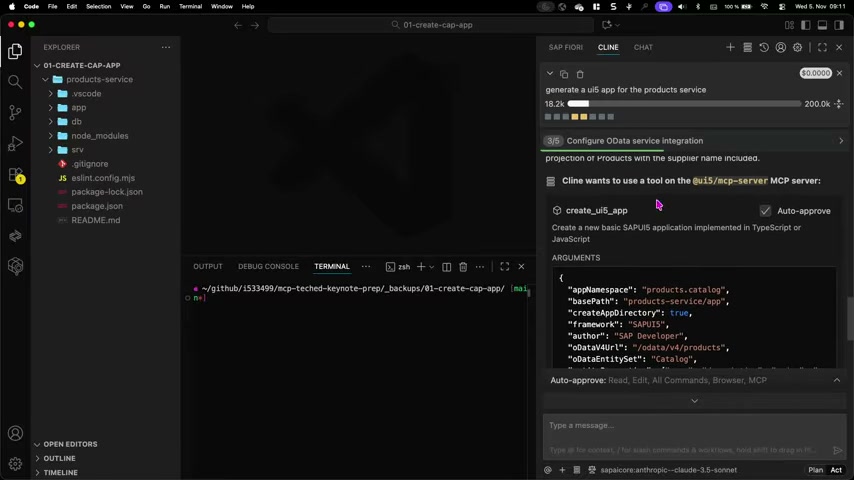Open the Selection menu
854x480 pixels.
coord(99,7)
